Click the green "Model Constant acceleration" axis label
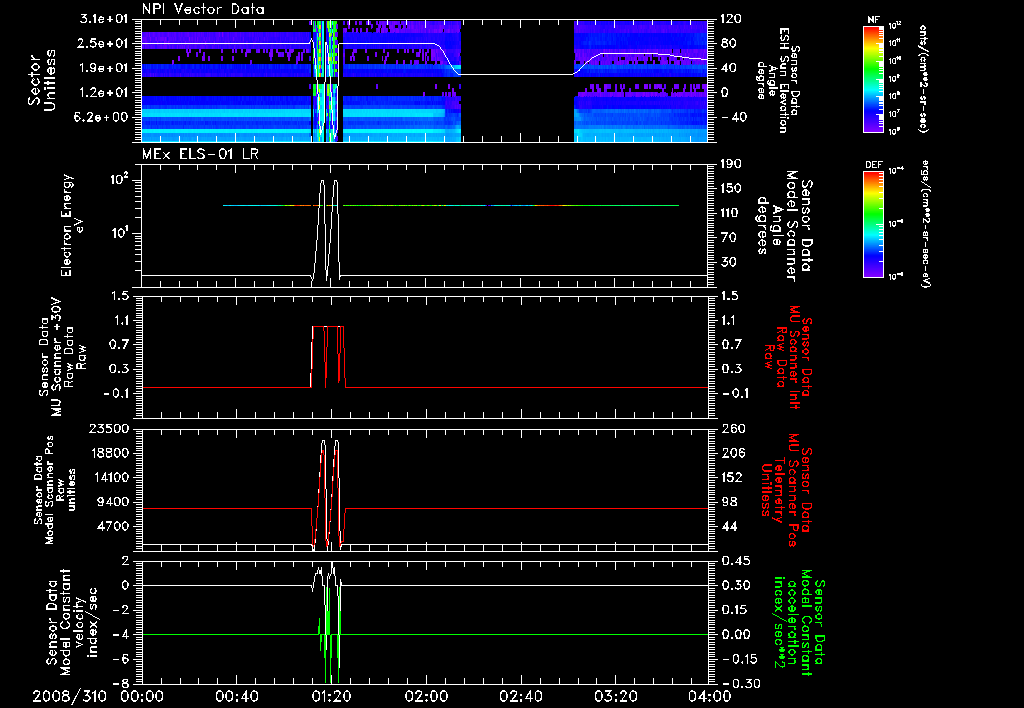The width and height of the screenshot is (1024, 708). pyautogui.click(x=799, y=623)
